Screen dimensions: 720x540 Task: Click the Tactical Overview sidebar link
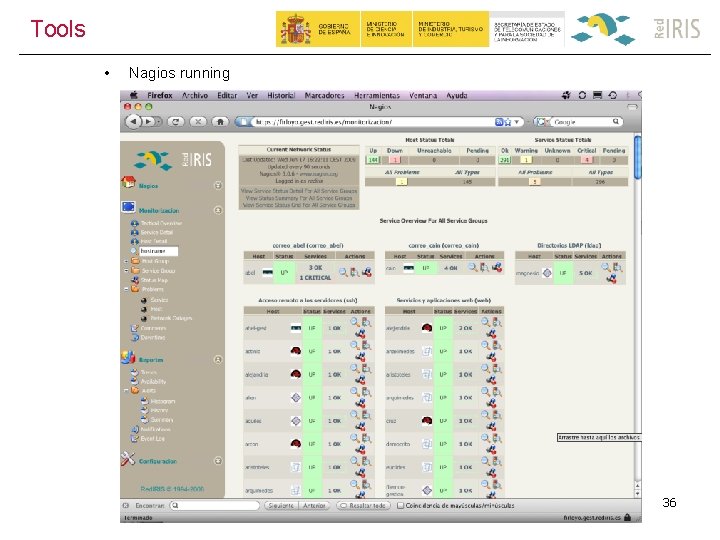161,223
